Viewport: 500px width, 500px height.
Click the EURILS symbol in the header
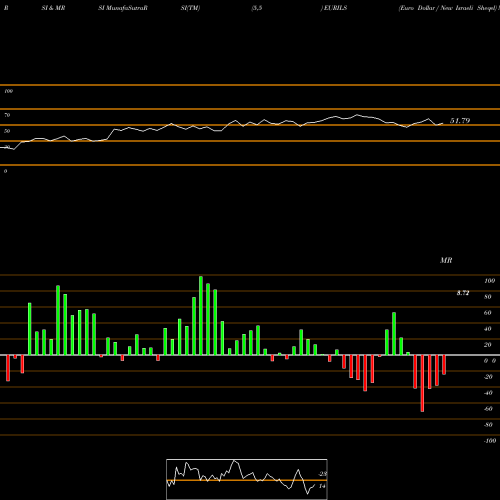coord(335,8)
